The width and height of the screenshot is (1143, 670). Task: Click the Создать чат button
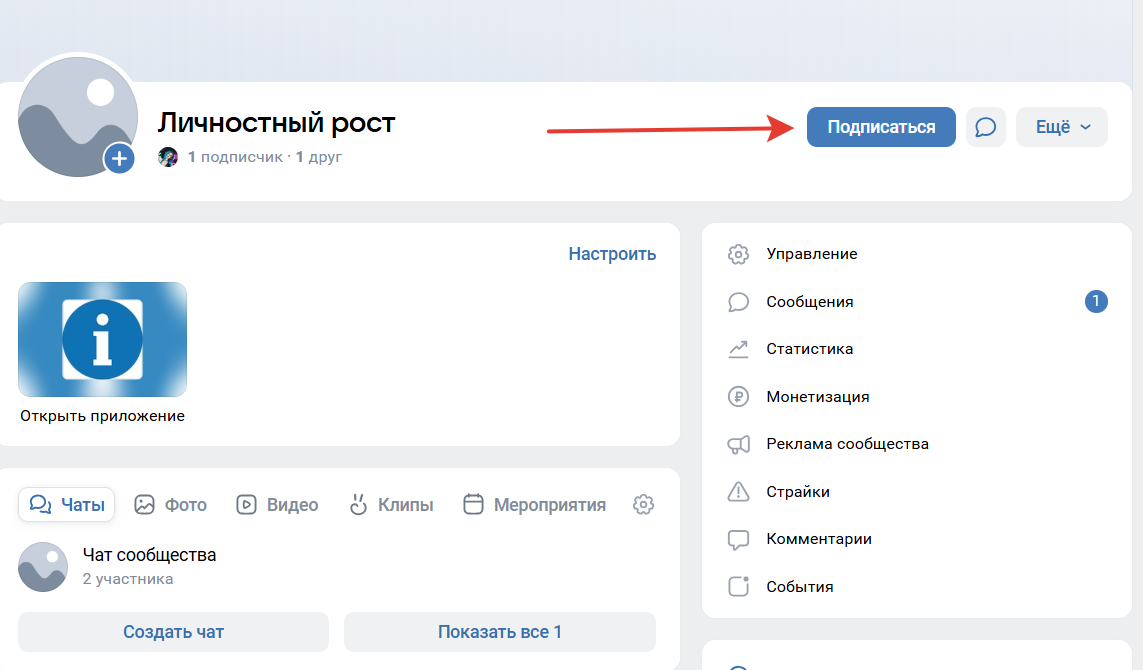pyautogui.click(x=172, y=631)
